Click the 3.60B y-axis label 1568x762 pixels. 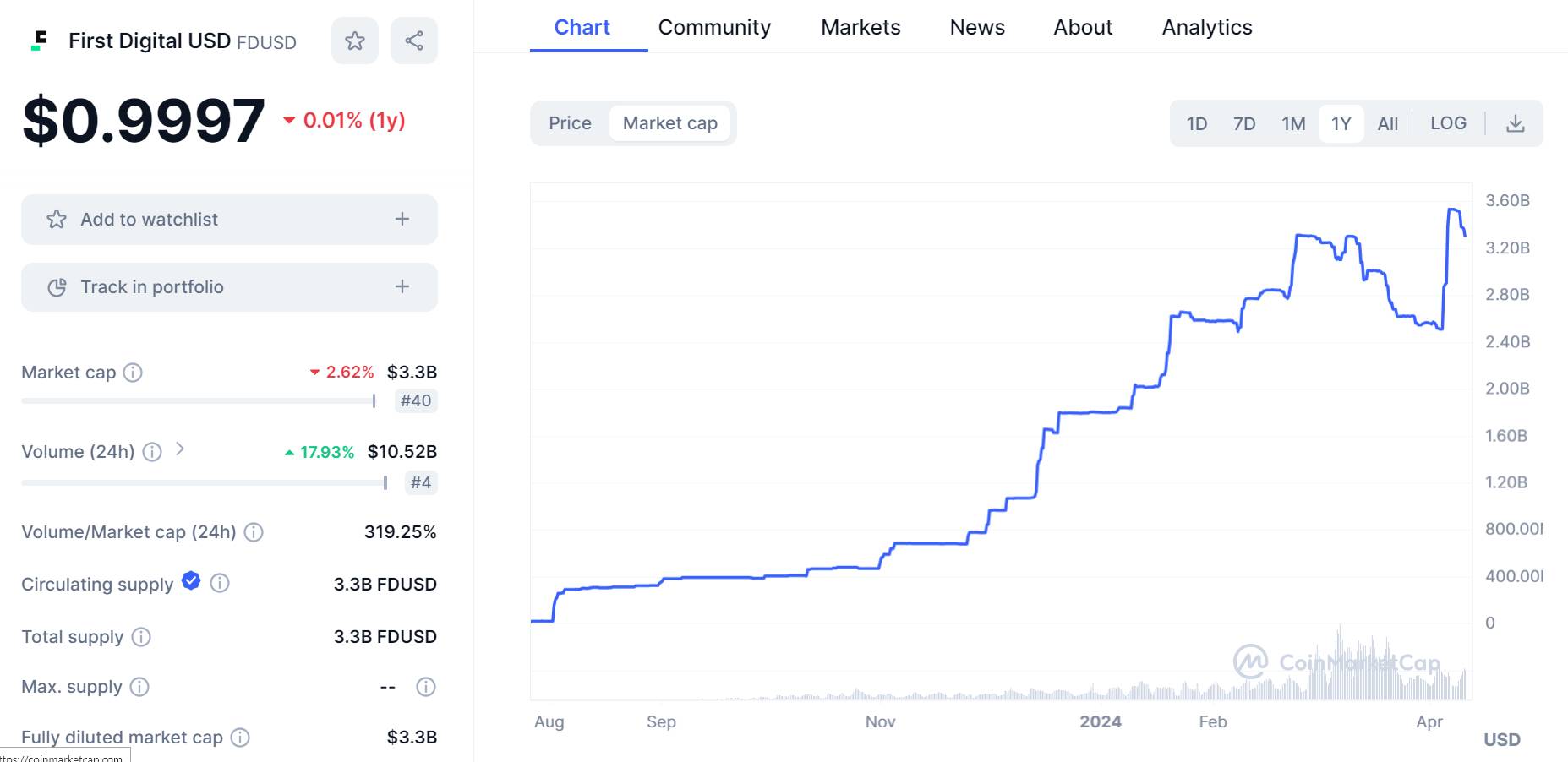(1508, 201)
